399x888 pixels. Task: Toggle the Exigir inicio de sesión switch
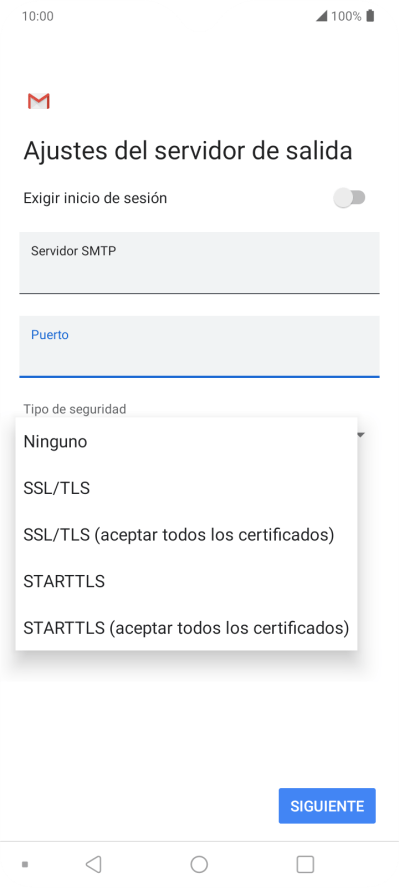point(350,198)
